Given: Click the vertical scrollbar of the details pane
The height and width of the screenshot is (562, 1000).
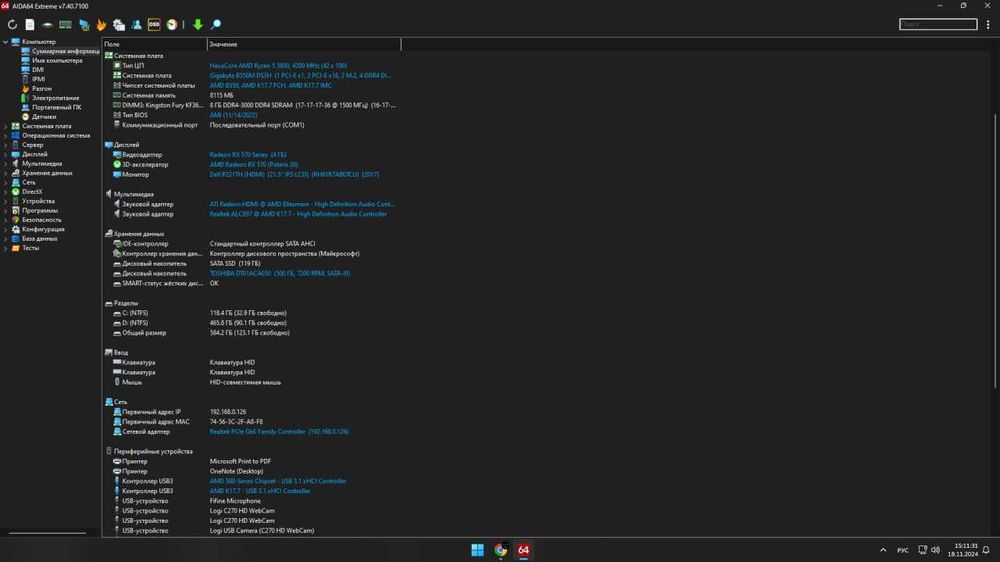Looking at the screenshot, I should pyautogui.click(x=995, y=249).
